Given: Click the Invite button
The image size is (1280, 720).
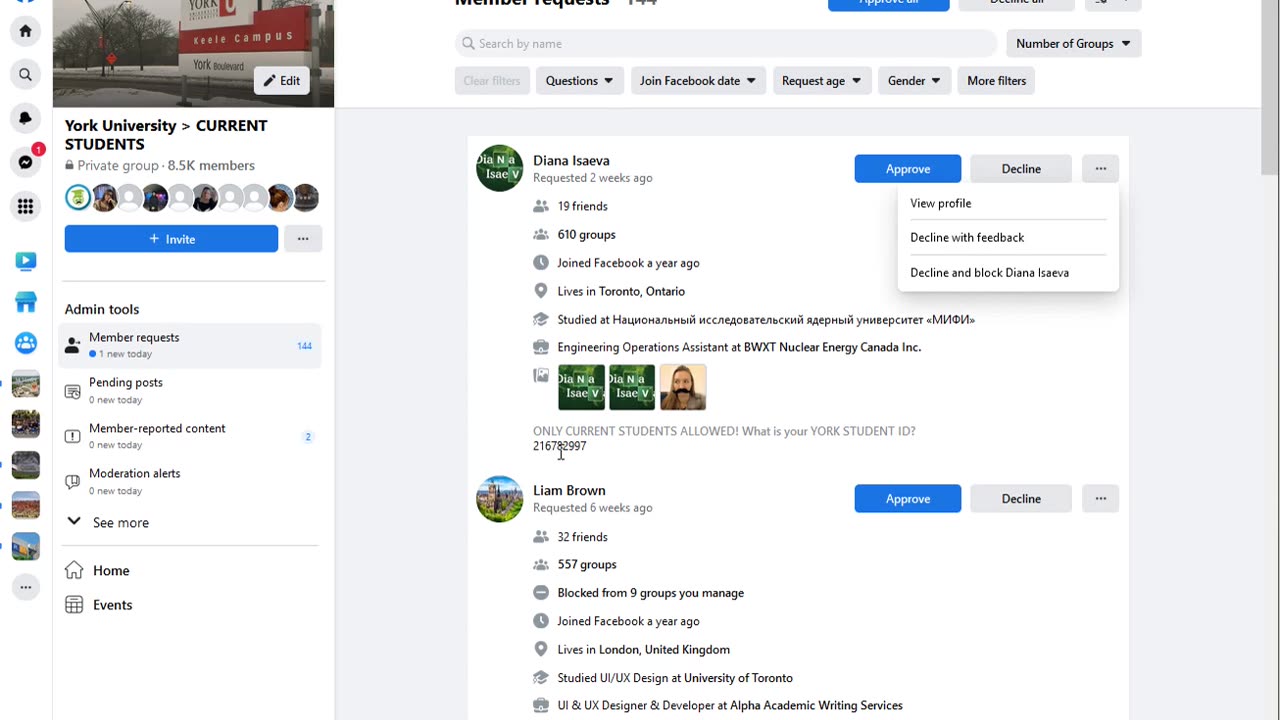Looking at the screenshot, I should point(171,239).
